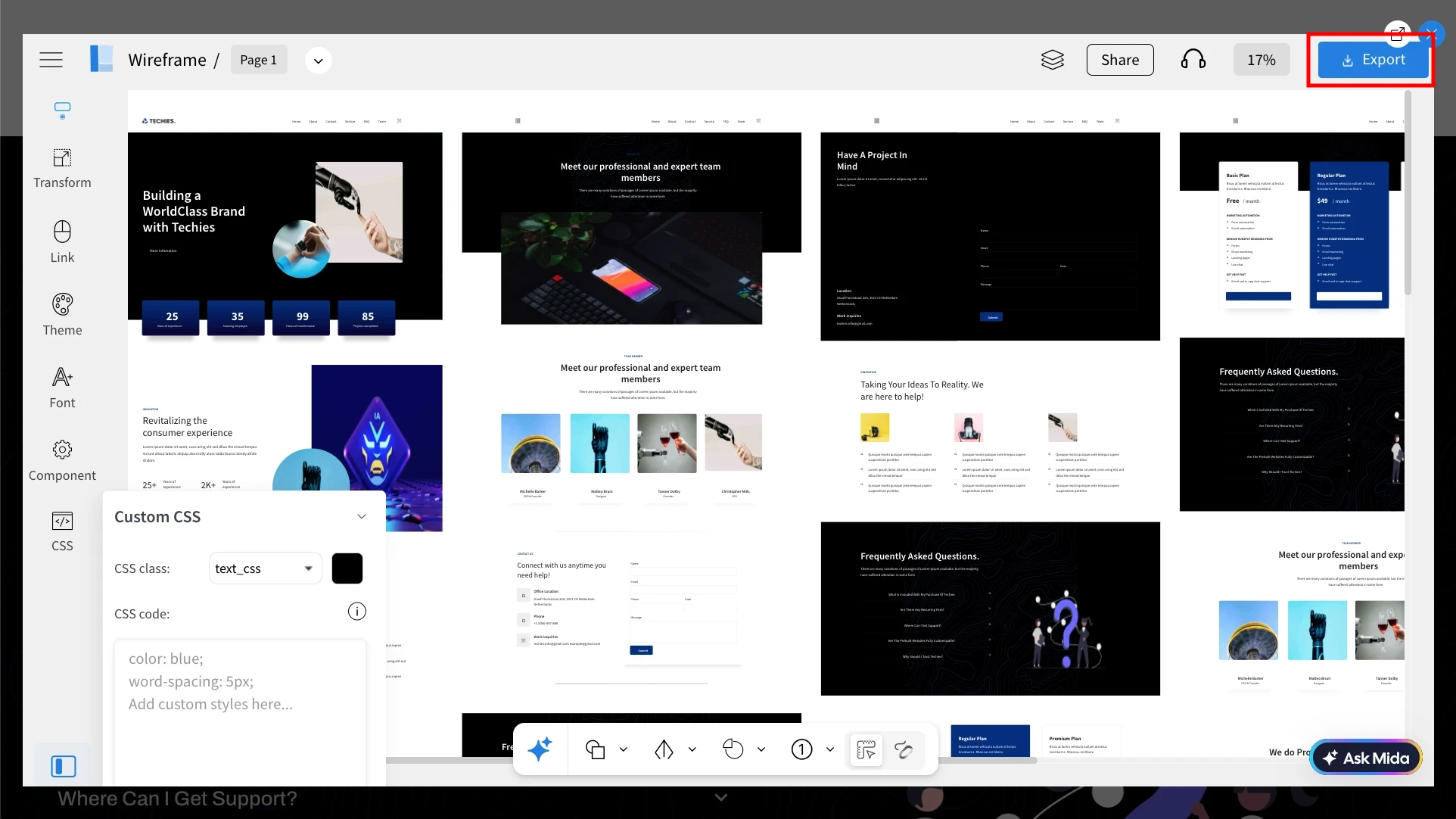Open the layers icon near the Share button
1456x819 pixels.
click(1053, 59)
